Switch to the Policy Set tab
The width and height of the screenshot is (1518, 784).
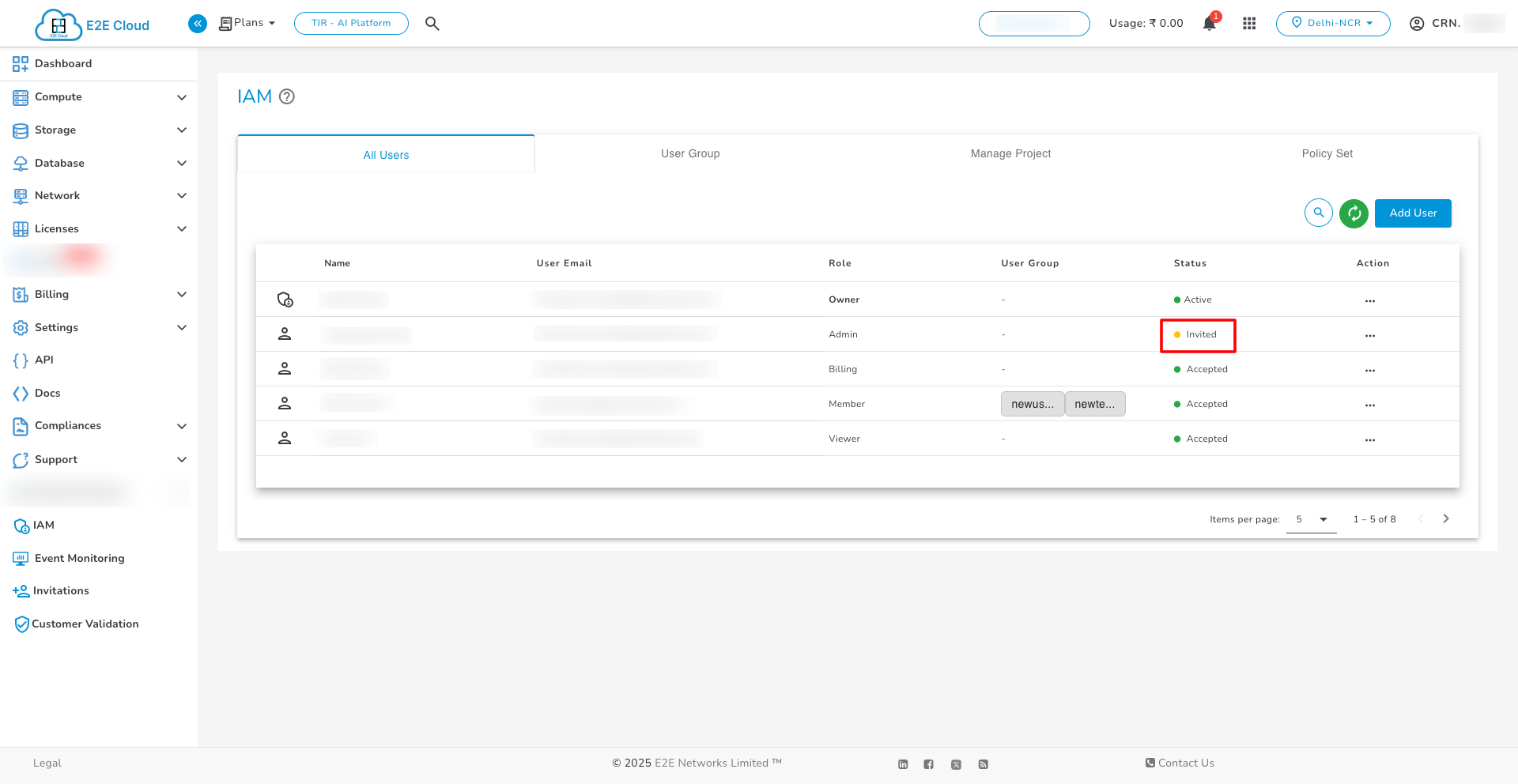click(1327, 153)
